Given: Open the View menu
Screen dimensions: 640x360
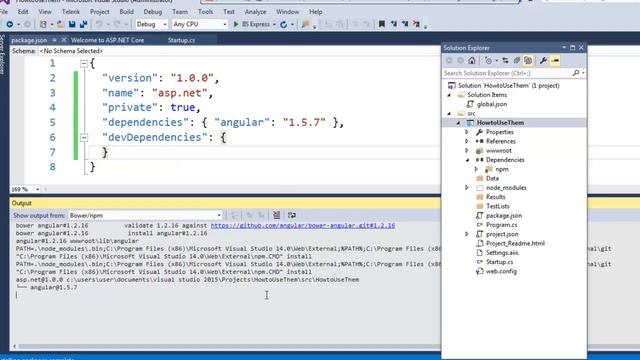Looking at the screenshot, I should pos(45,12).
